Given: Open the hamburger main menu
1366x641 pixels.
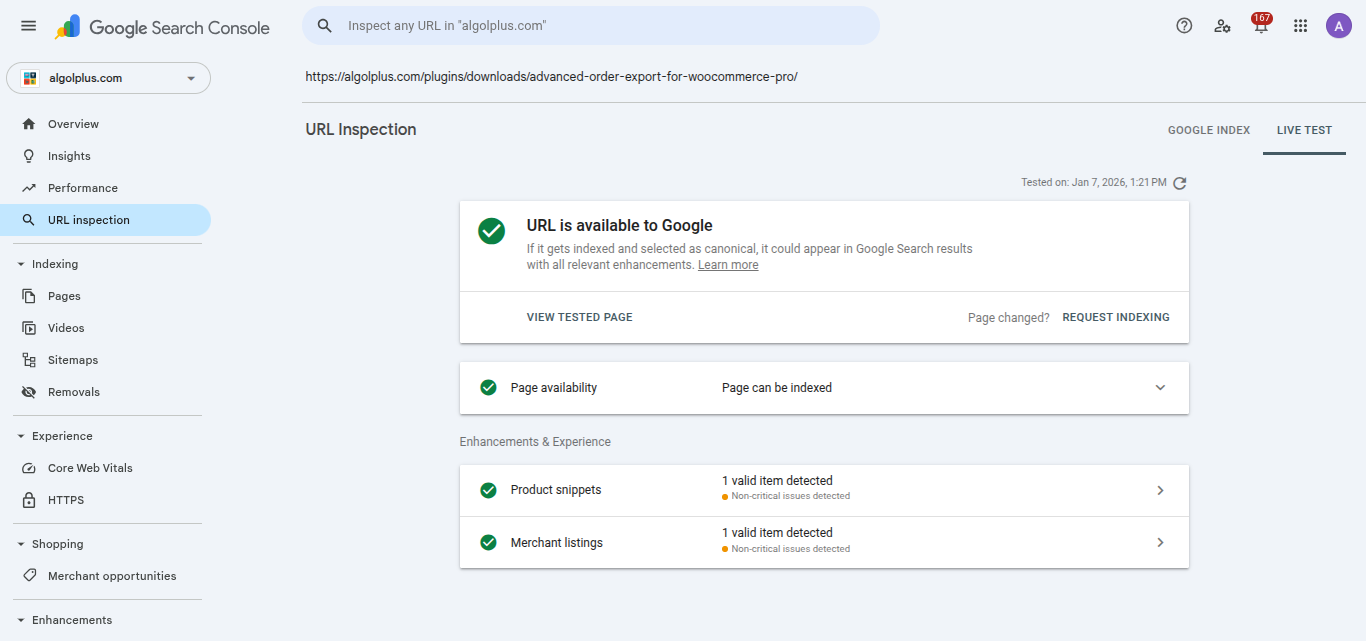Looking at the screenshot, I should [28, 26].
